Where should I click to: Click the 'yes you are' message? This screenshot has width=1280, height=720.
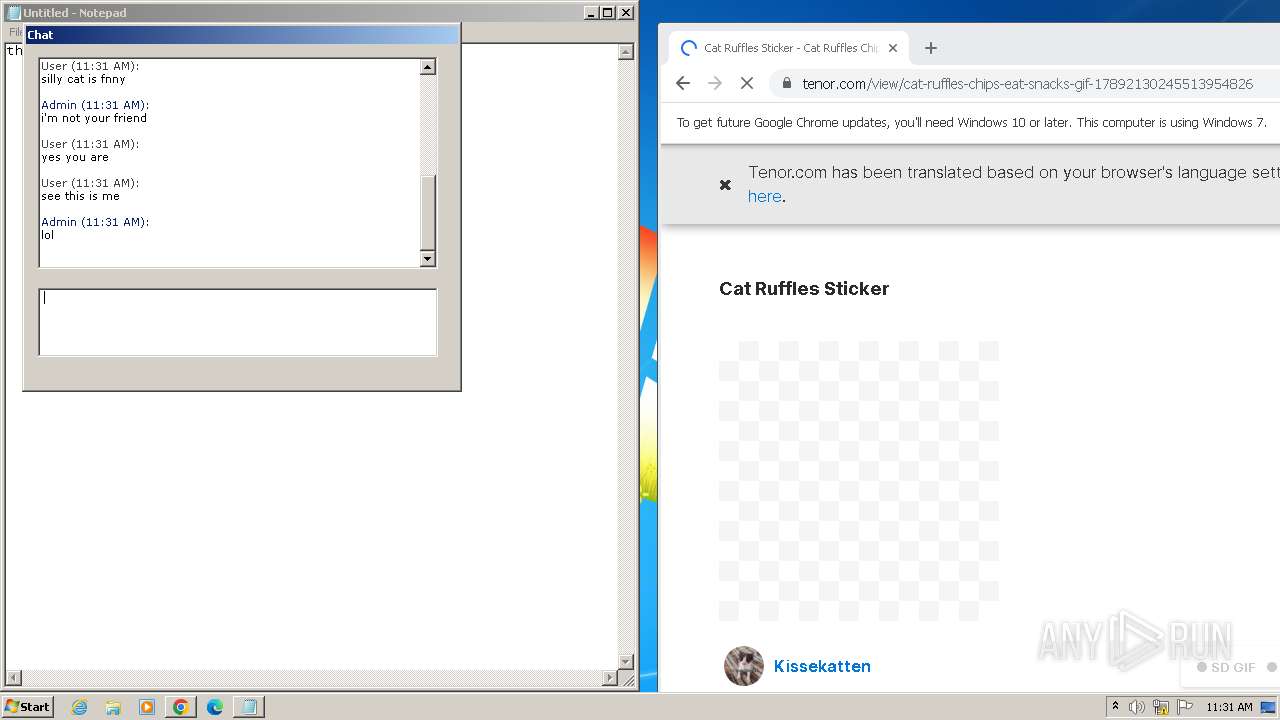(75, 157)
